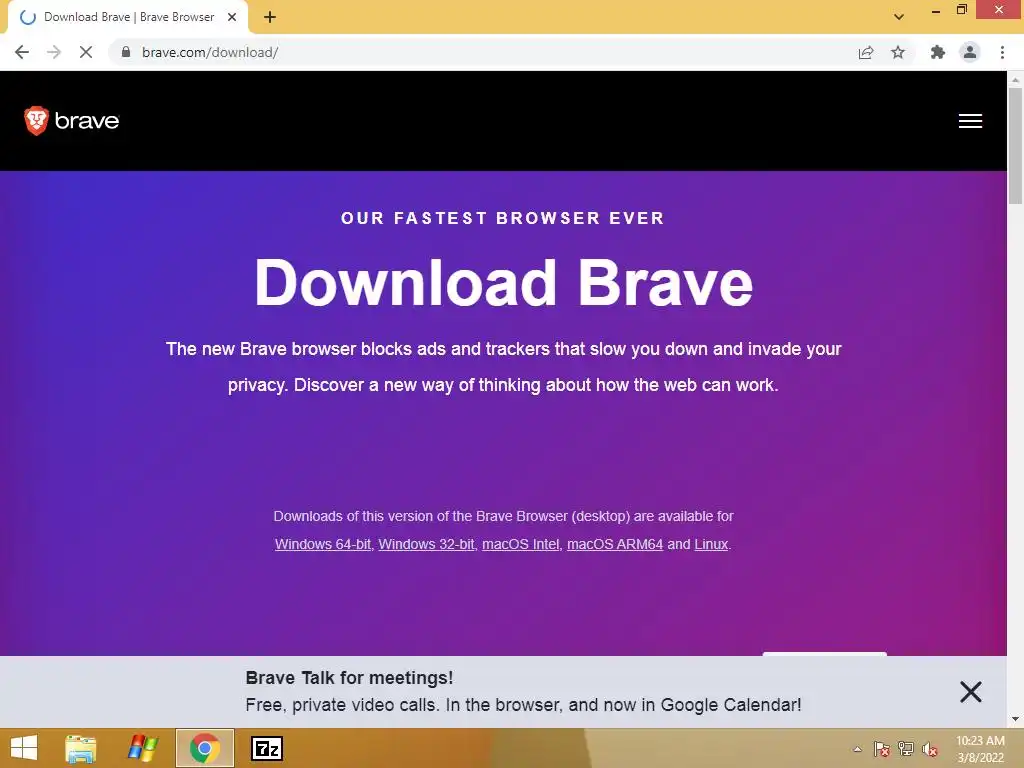The height and width of the screenshot is (768, 1024).
Task: Open the tab search chevron
Action: click(899, 17)
